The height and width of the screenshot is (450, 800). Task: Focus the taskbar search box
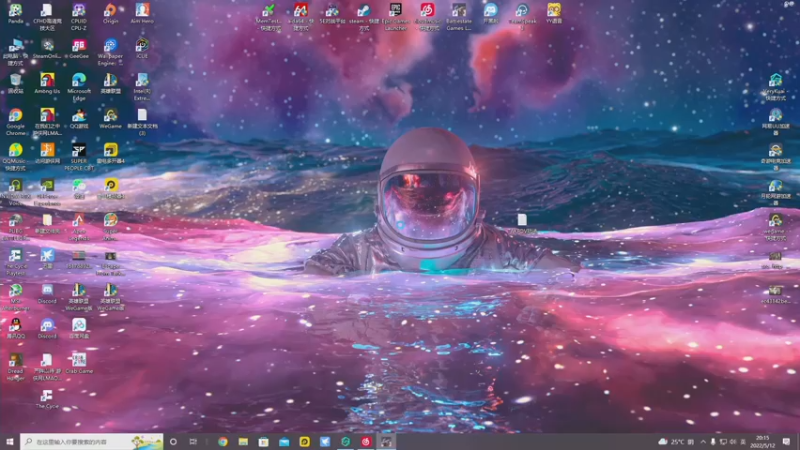point(92,441)
